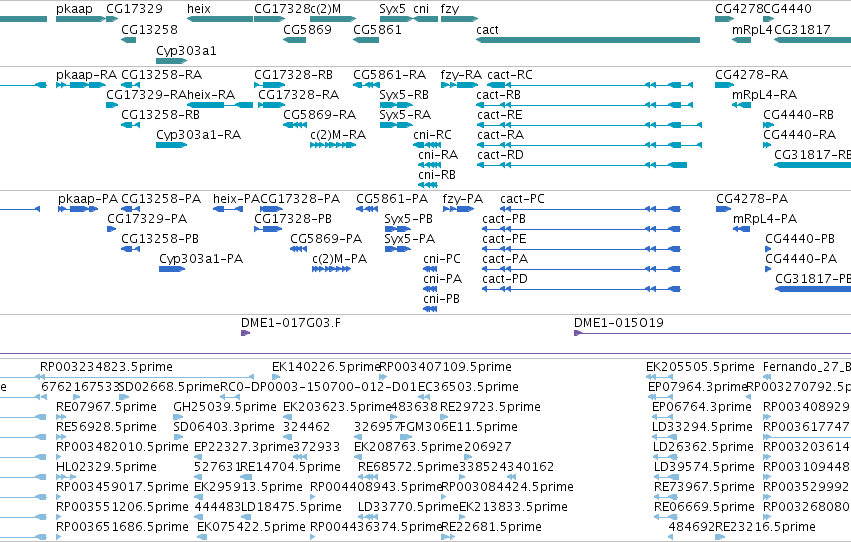Click EST EK075422.5prime

click(202, 537)
